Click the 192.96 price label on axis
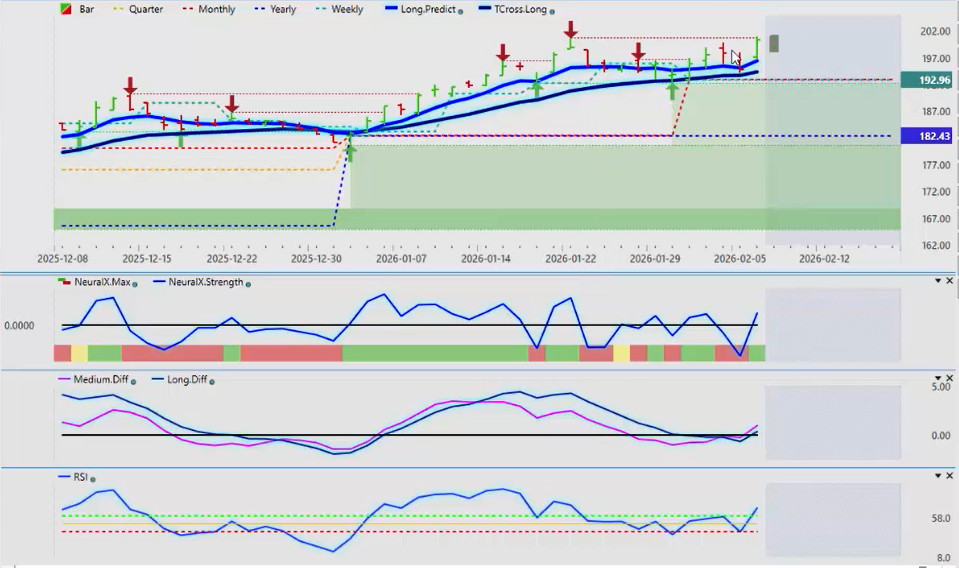This screenshot has width=959, height=568. click(926, 80)
